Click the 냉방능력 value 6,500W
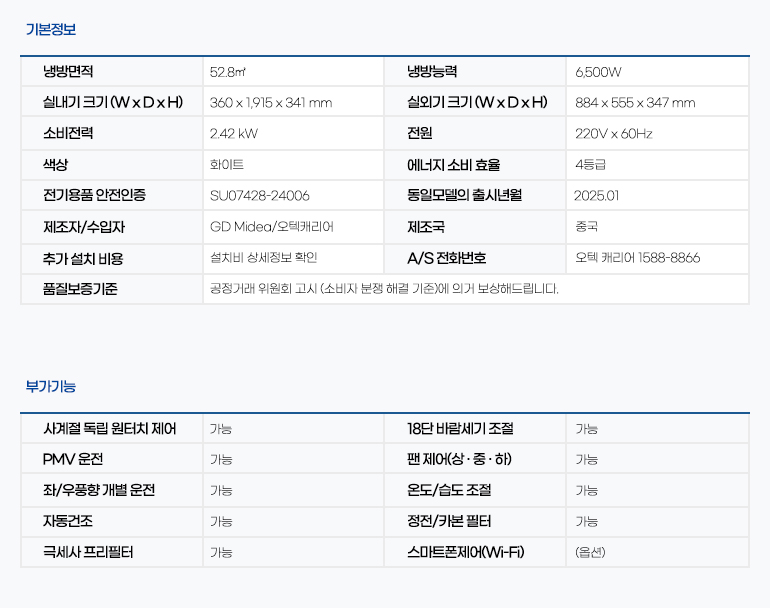 (x=598, y=72)
